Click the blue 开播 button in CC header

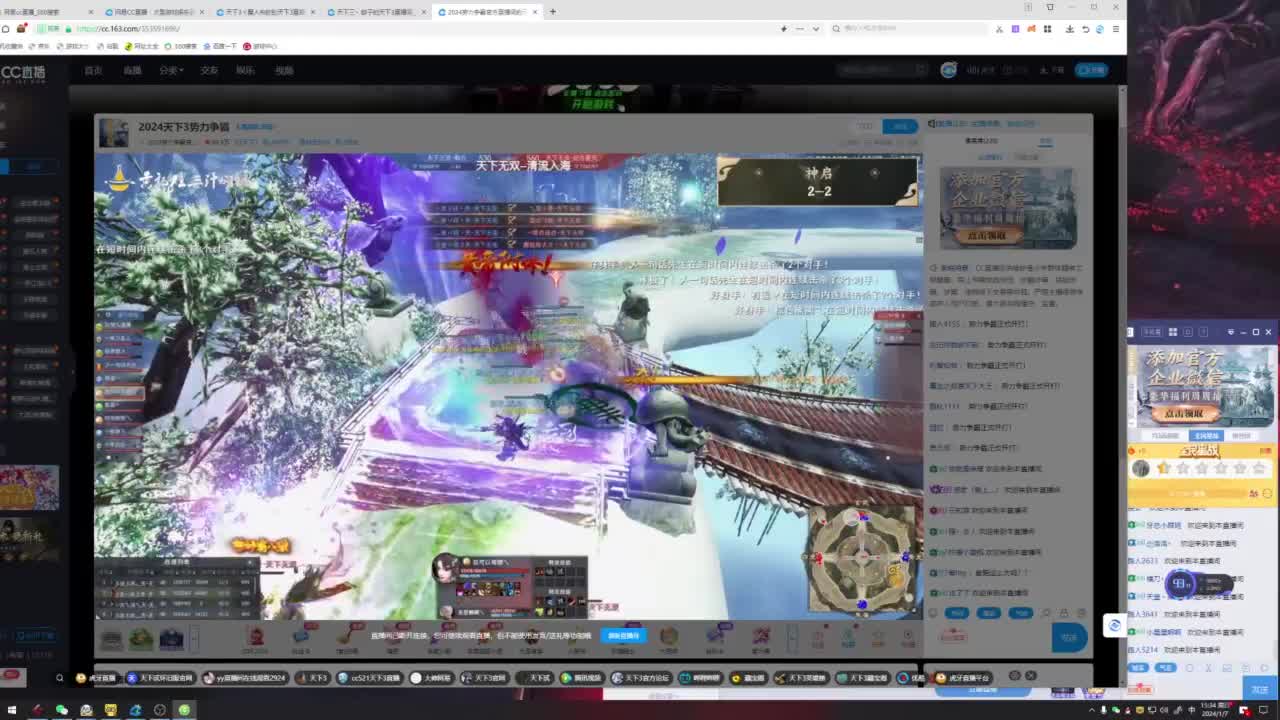pos(1091,70)
